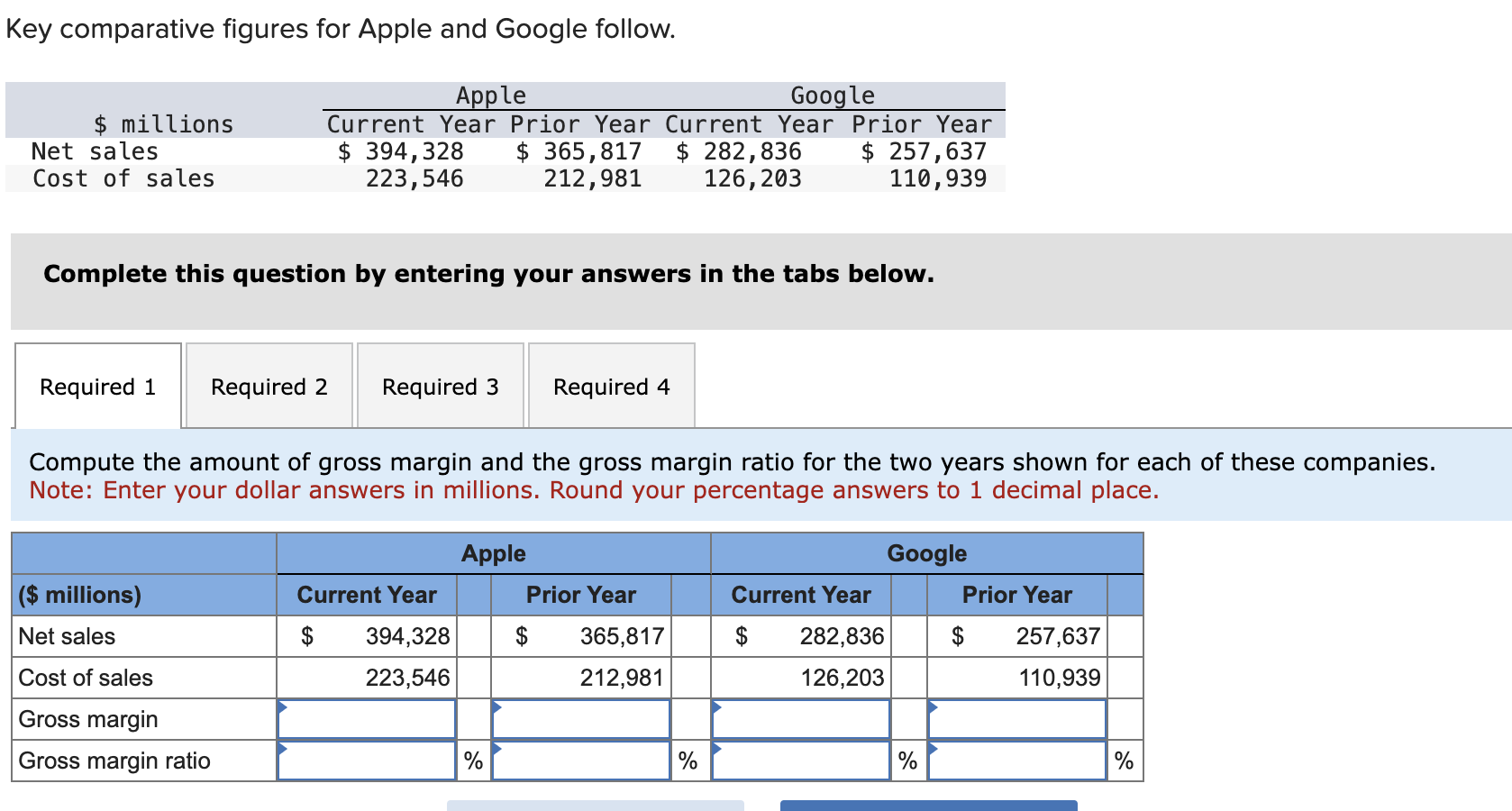The height and width of the screenshot is (811, 1512).
Task: Click Google Current Year gross margin input field
Action: tap(800, 718)
